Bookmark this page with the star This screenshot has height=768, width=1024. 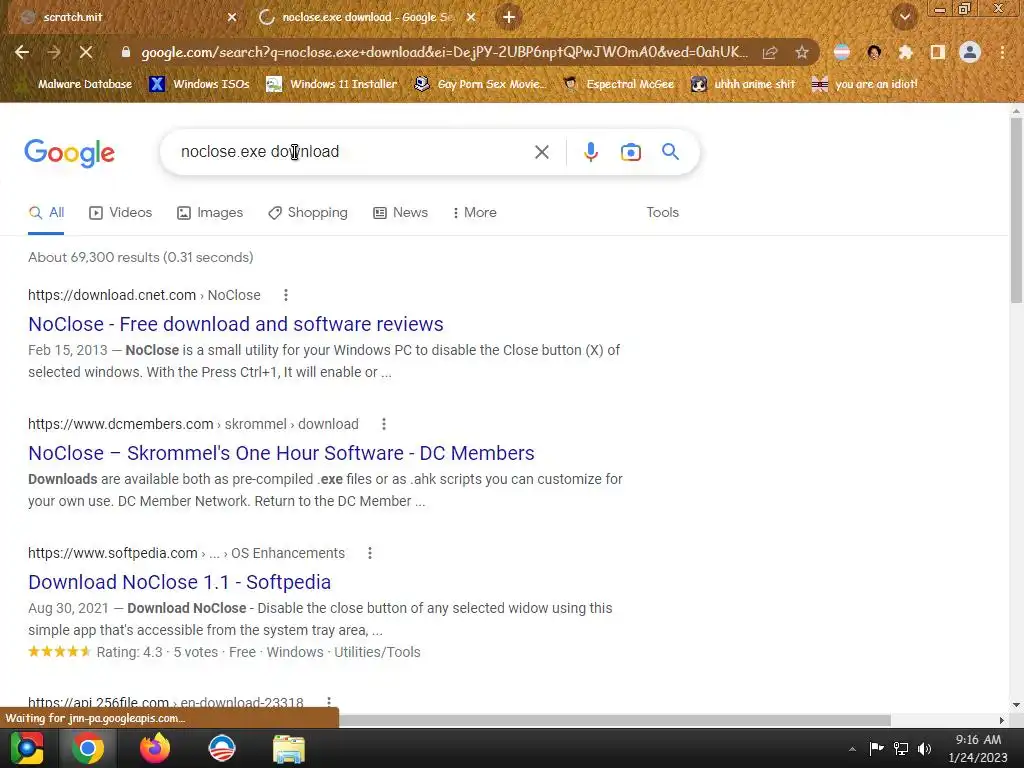(x=802, y=52)
